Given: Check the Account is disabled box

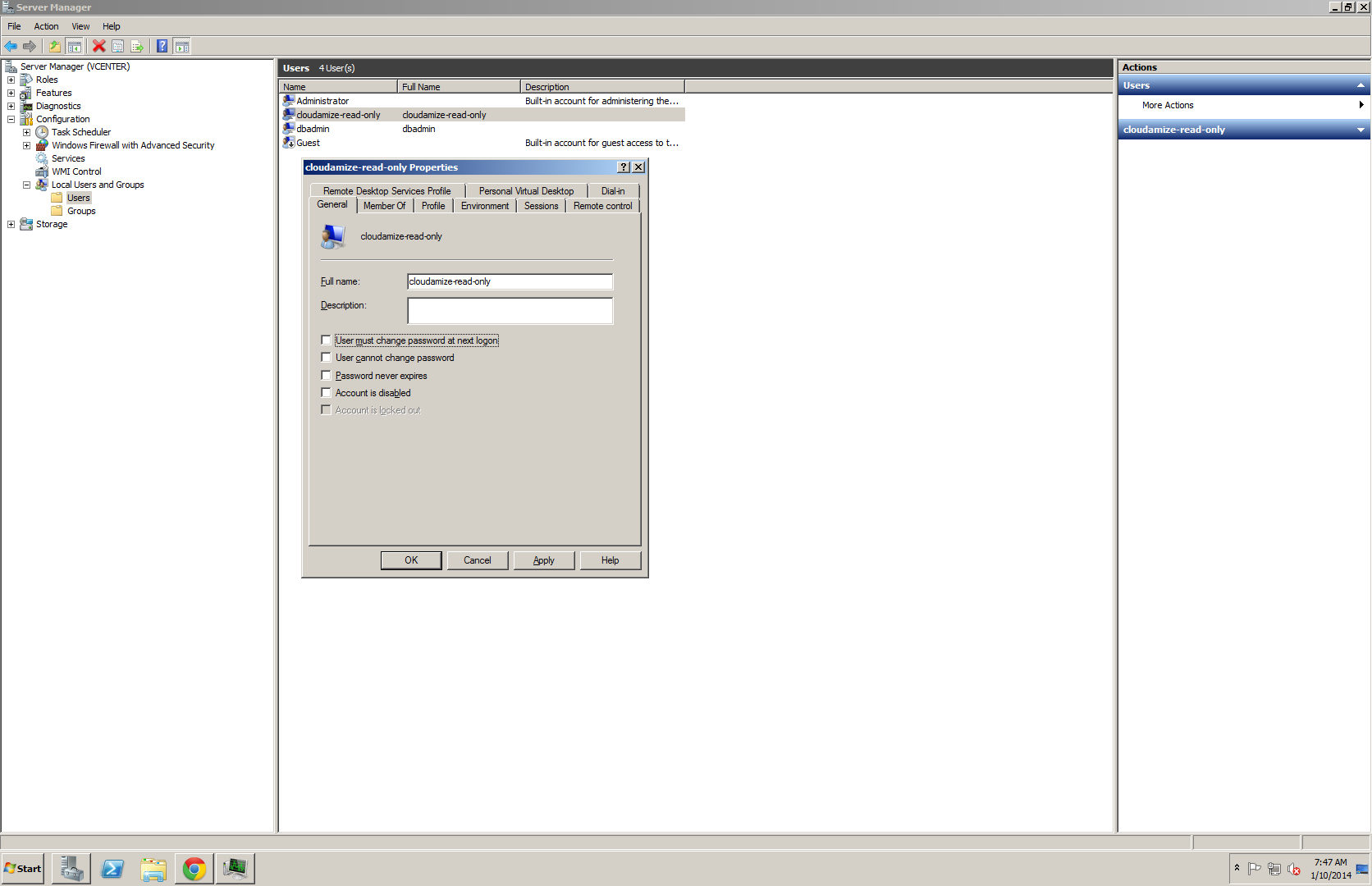Looking at the screenshot, I should pos(326,393).
